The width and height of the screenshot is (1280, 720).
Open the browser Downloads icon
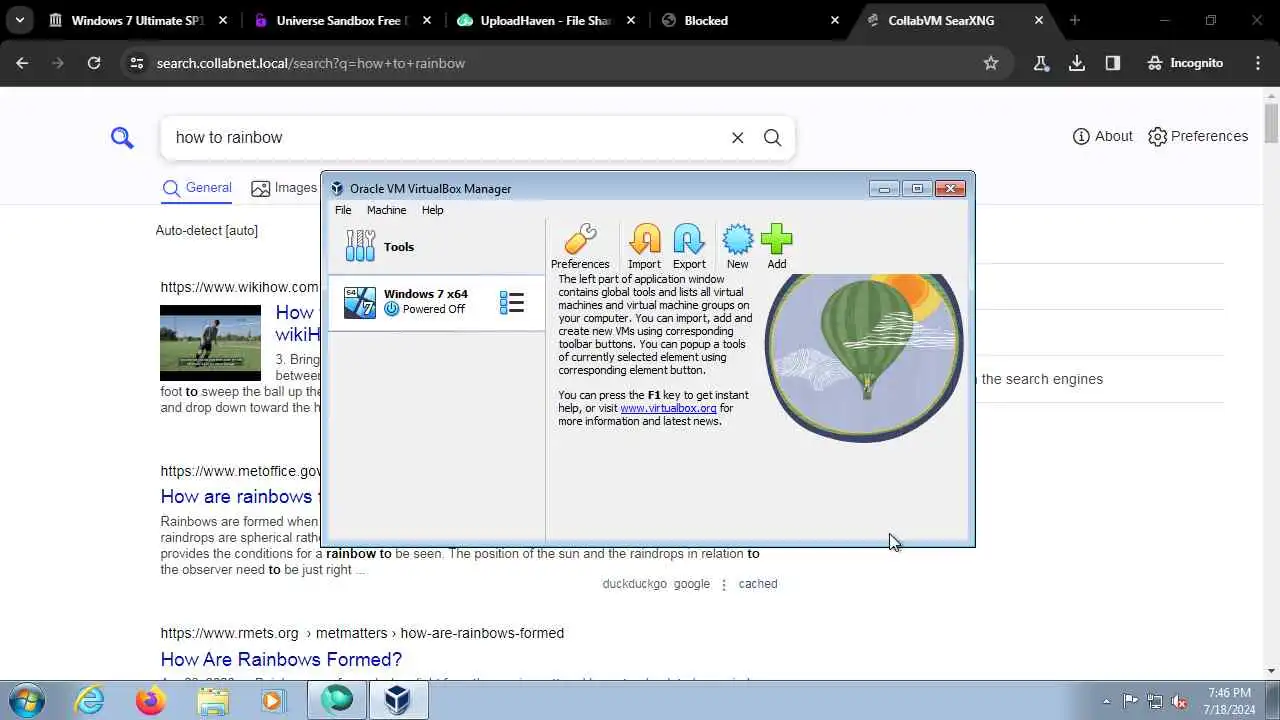[1077, 63]
